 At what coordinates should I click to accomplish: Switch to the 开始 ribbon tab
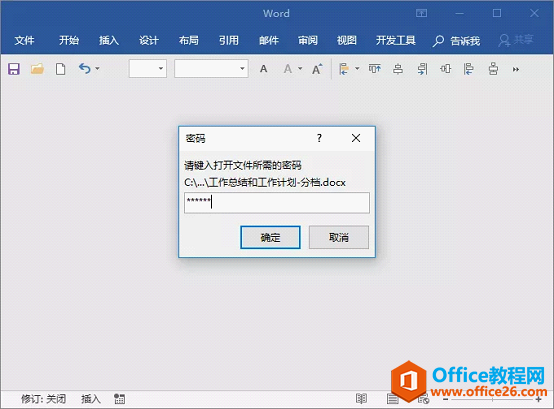click(69, 40)
